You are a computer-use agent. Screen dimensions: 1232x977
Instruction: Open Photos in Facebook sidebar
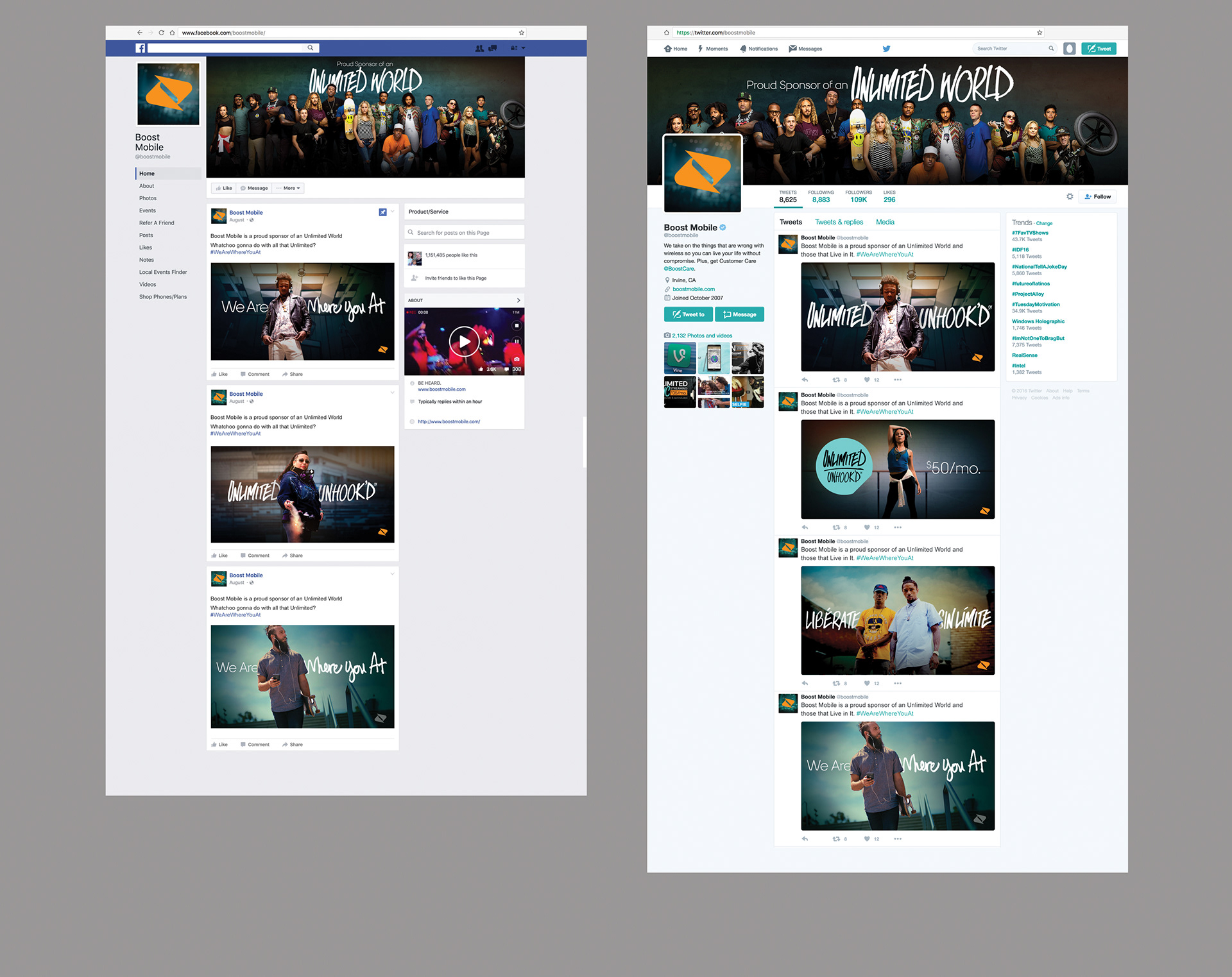(x=148, y=198)
